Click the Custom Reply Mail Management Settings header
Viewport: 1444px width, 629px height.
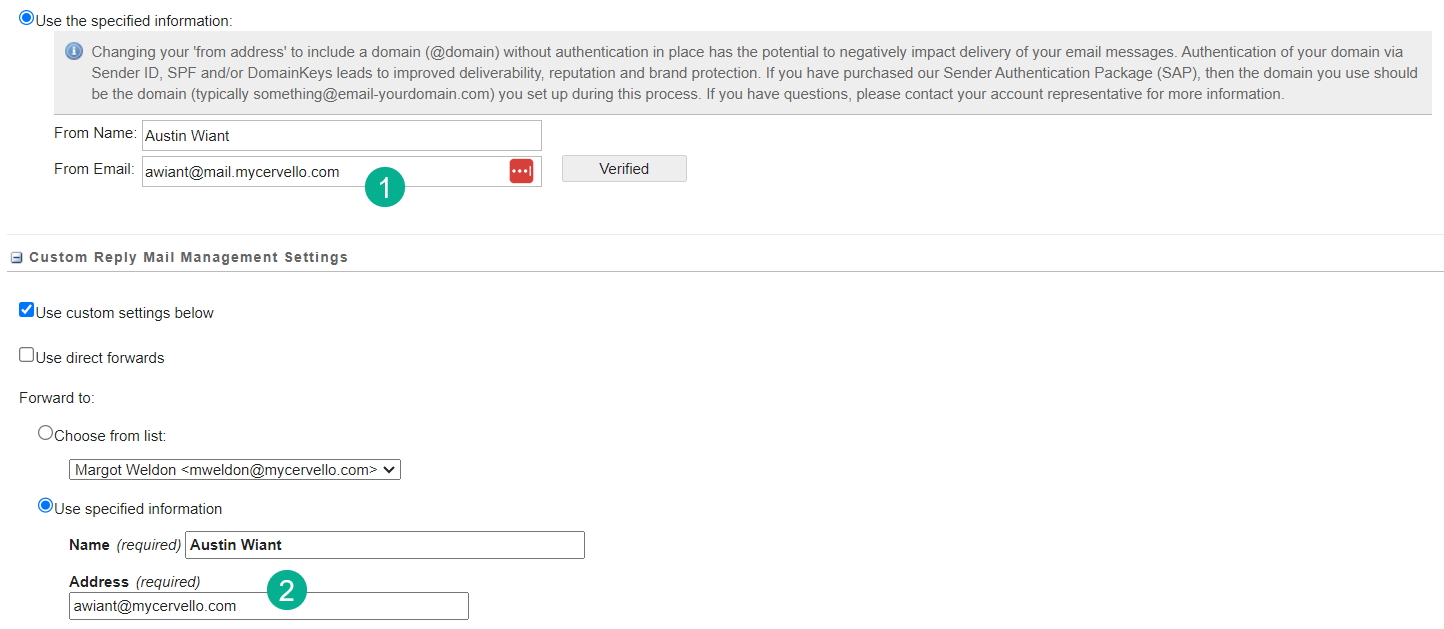(x=187, y=257)
